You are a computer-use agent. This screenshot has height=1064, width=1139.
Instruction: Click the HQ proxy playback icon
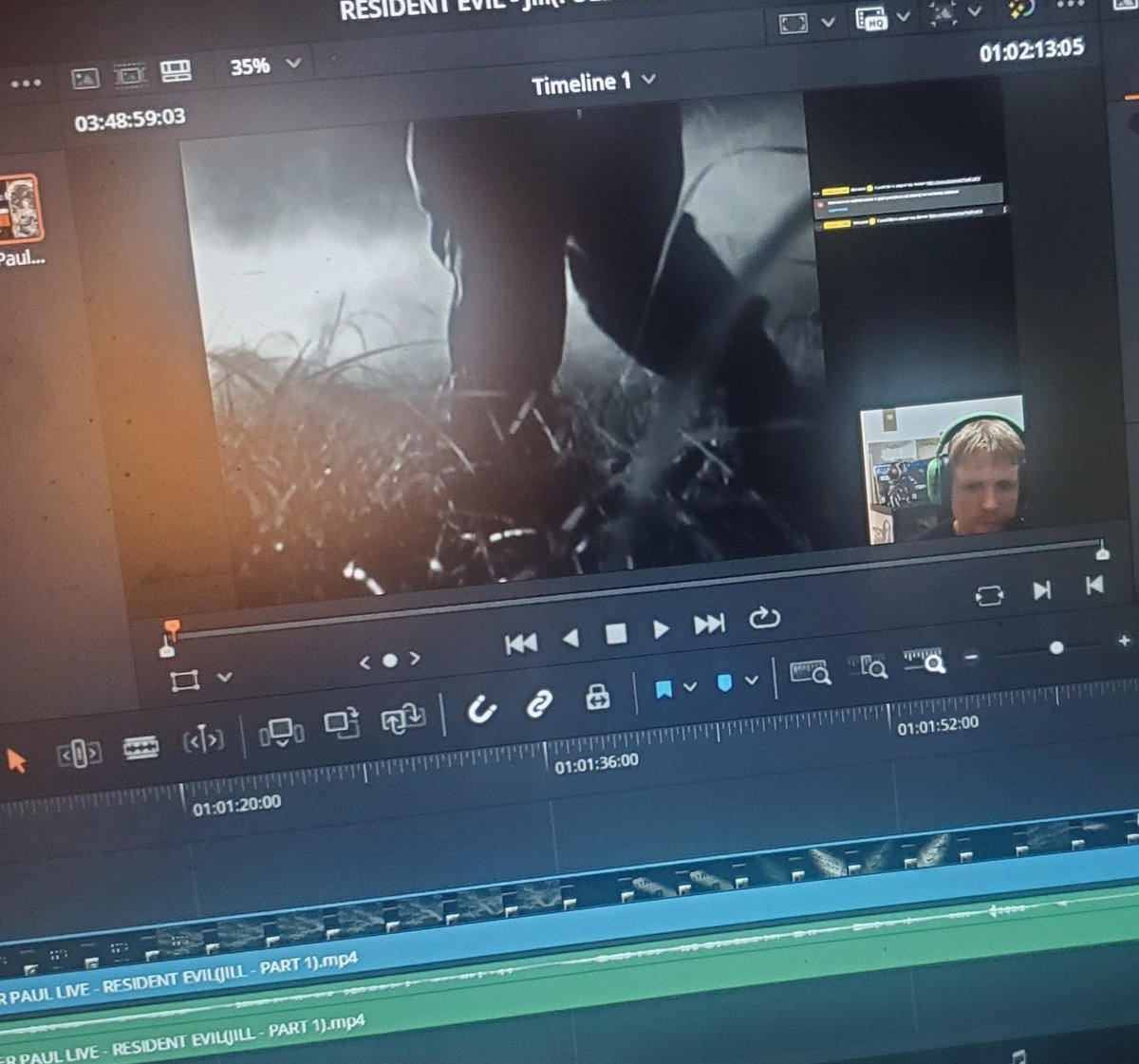coord(871,18)
